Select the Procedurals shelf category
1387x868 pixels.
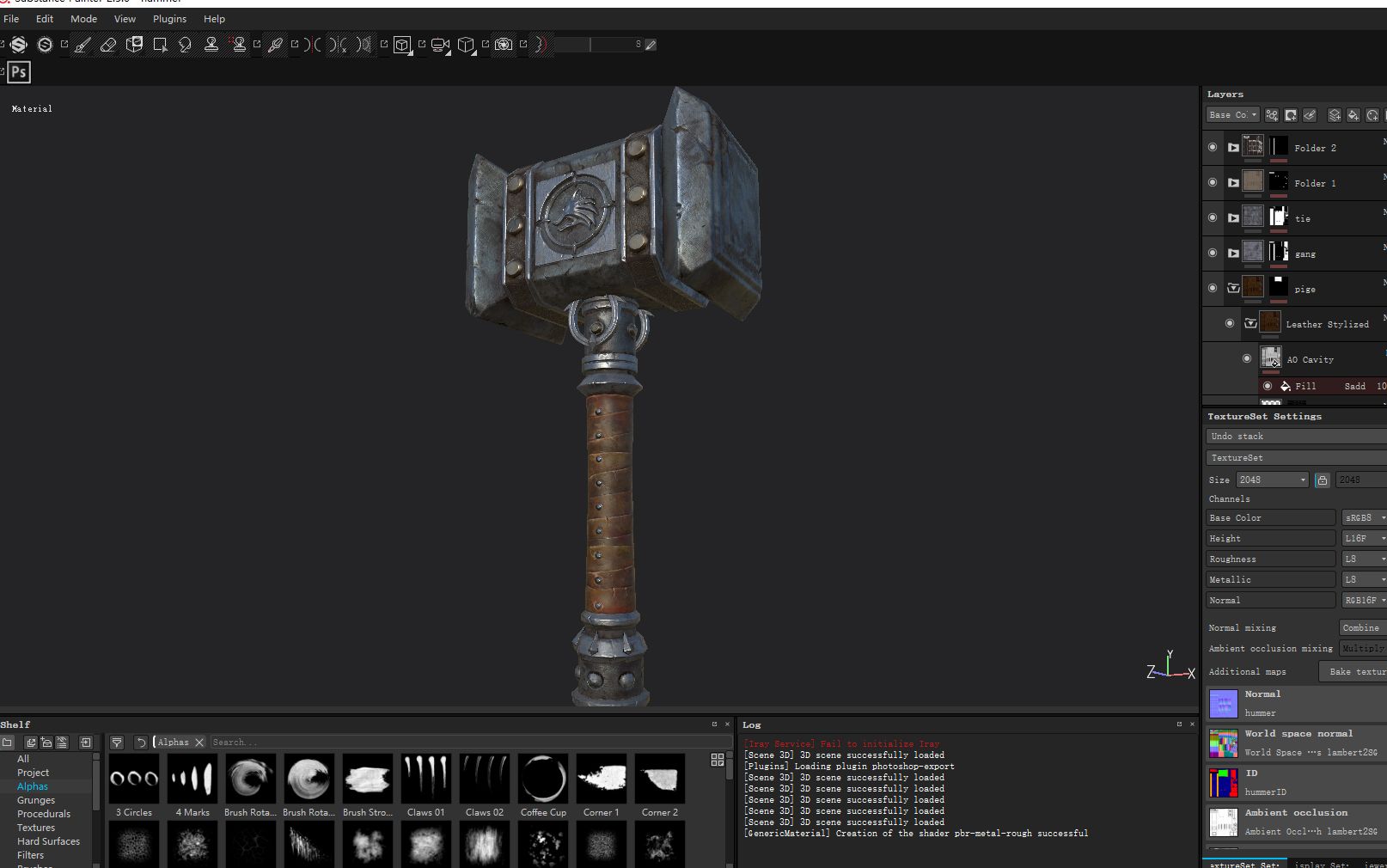pyautogui.click(x=44, y=814)
